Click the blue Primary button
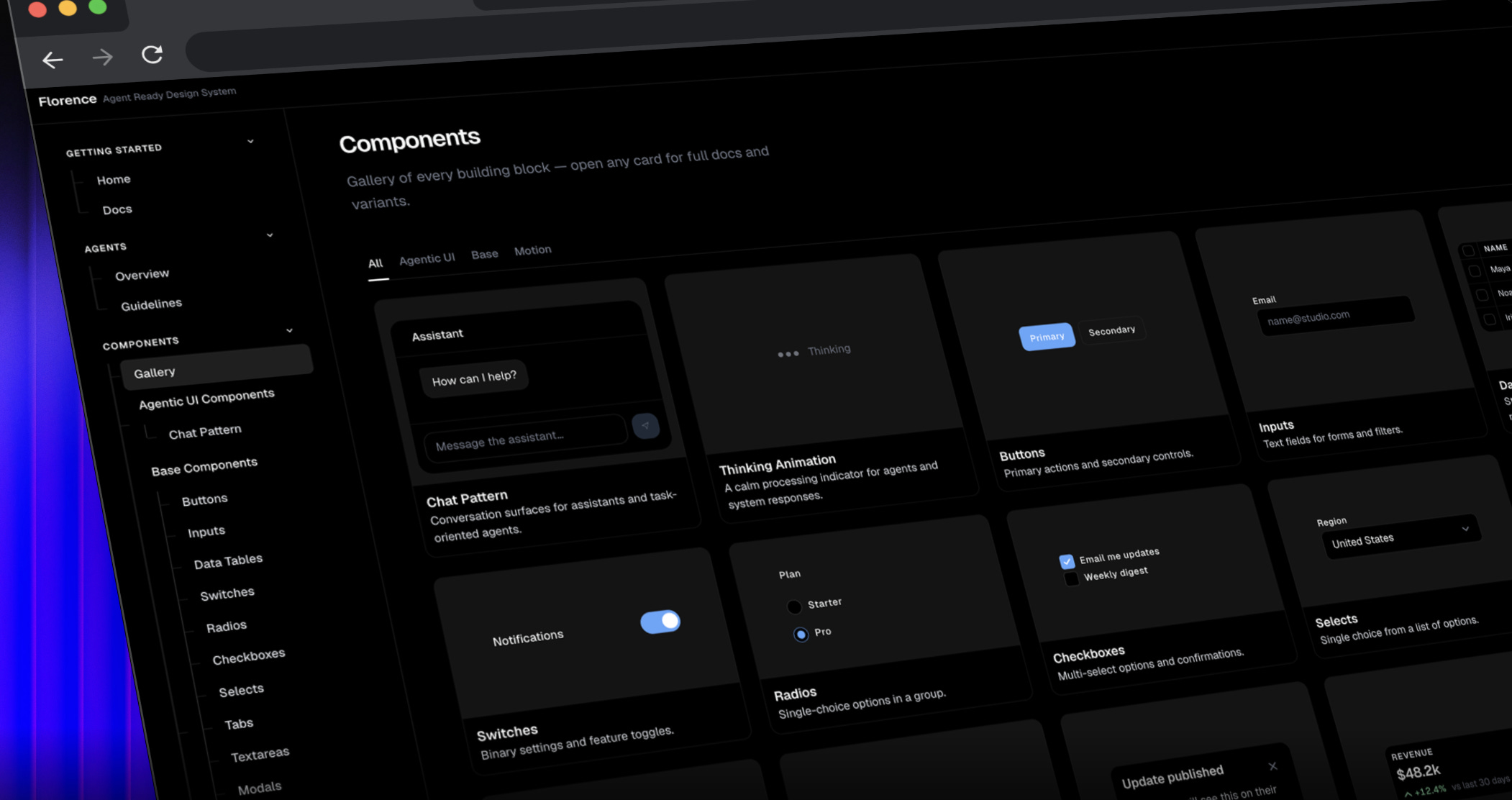Viewport: 1512px width, 800px height. 1047,337
